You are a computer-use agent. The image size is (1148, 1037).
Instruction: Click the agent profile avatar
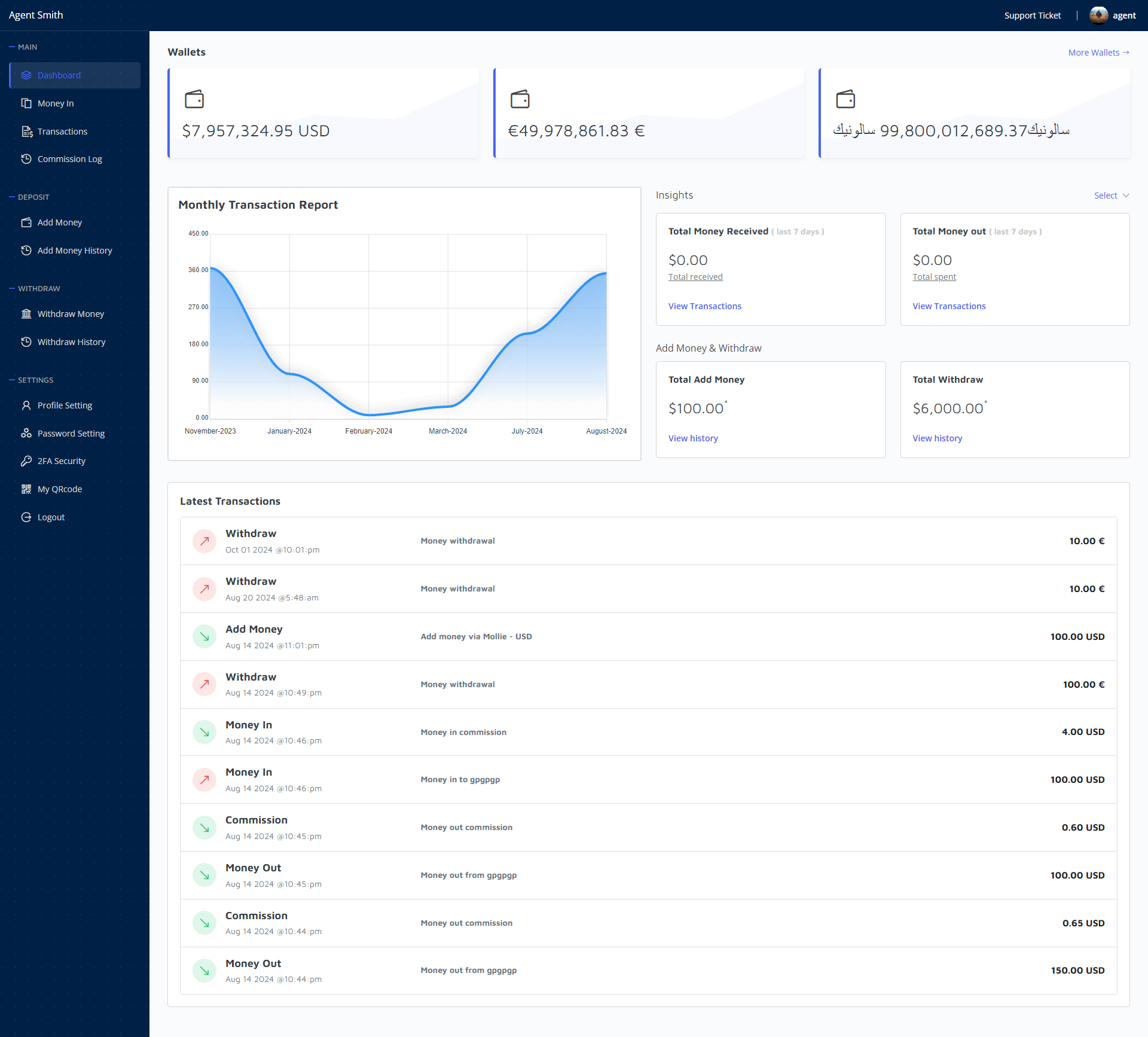click(1098, 15)
